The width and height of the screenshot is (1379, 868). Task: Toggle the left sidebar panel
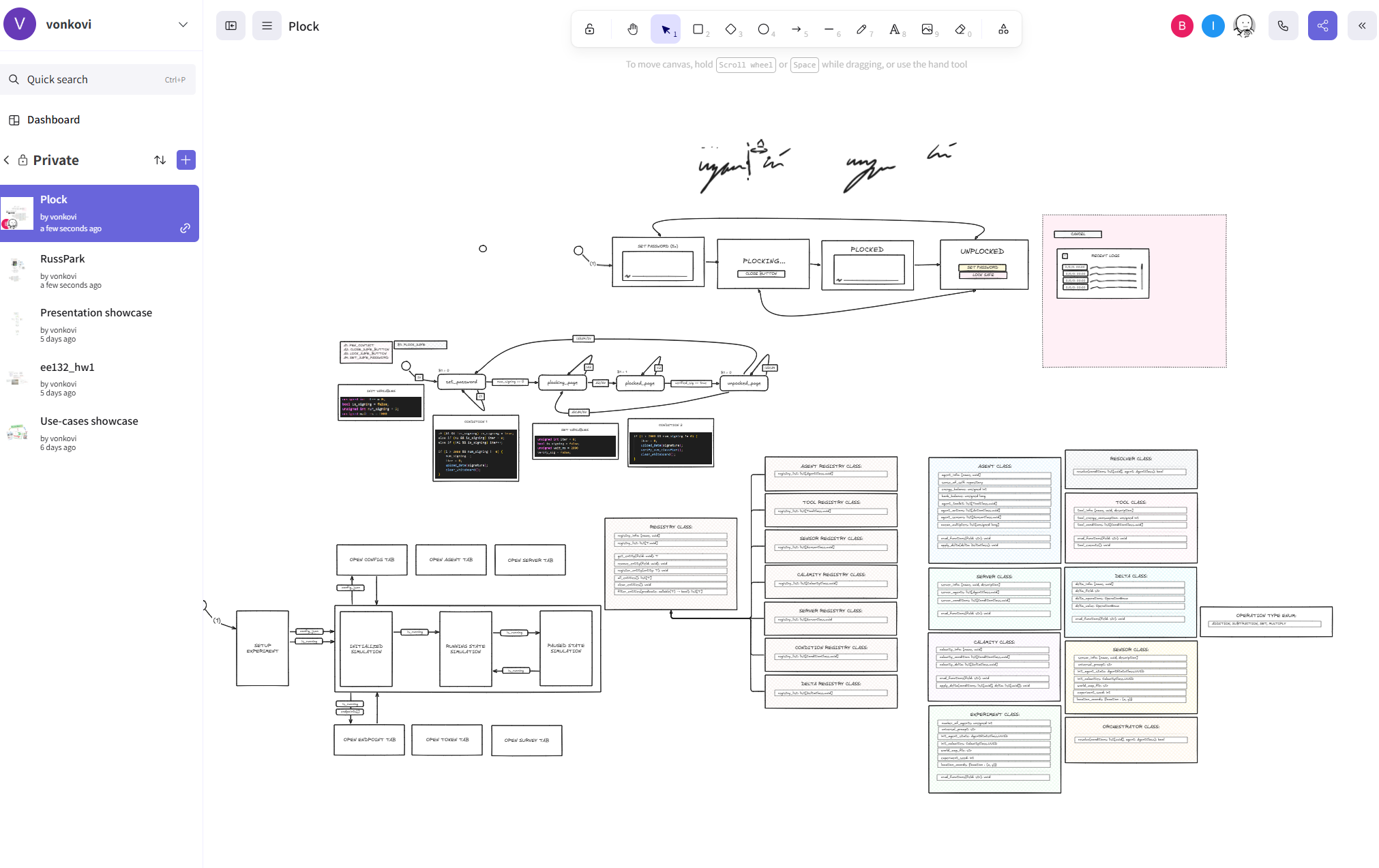(231, 26)
